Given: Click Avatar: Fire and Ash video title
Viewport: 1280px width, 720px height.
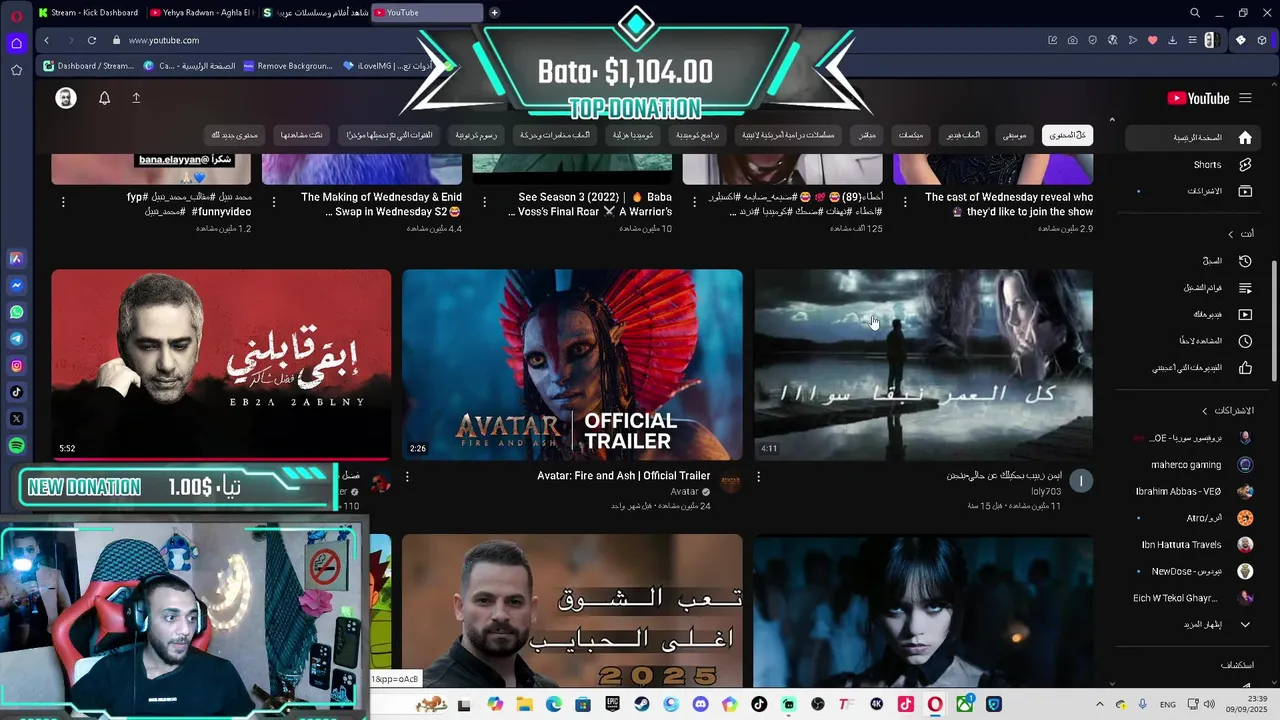Looking at the screenshot, I should click(623, 476).
